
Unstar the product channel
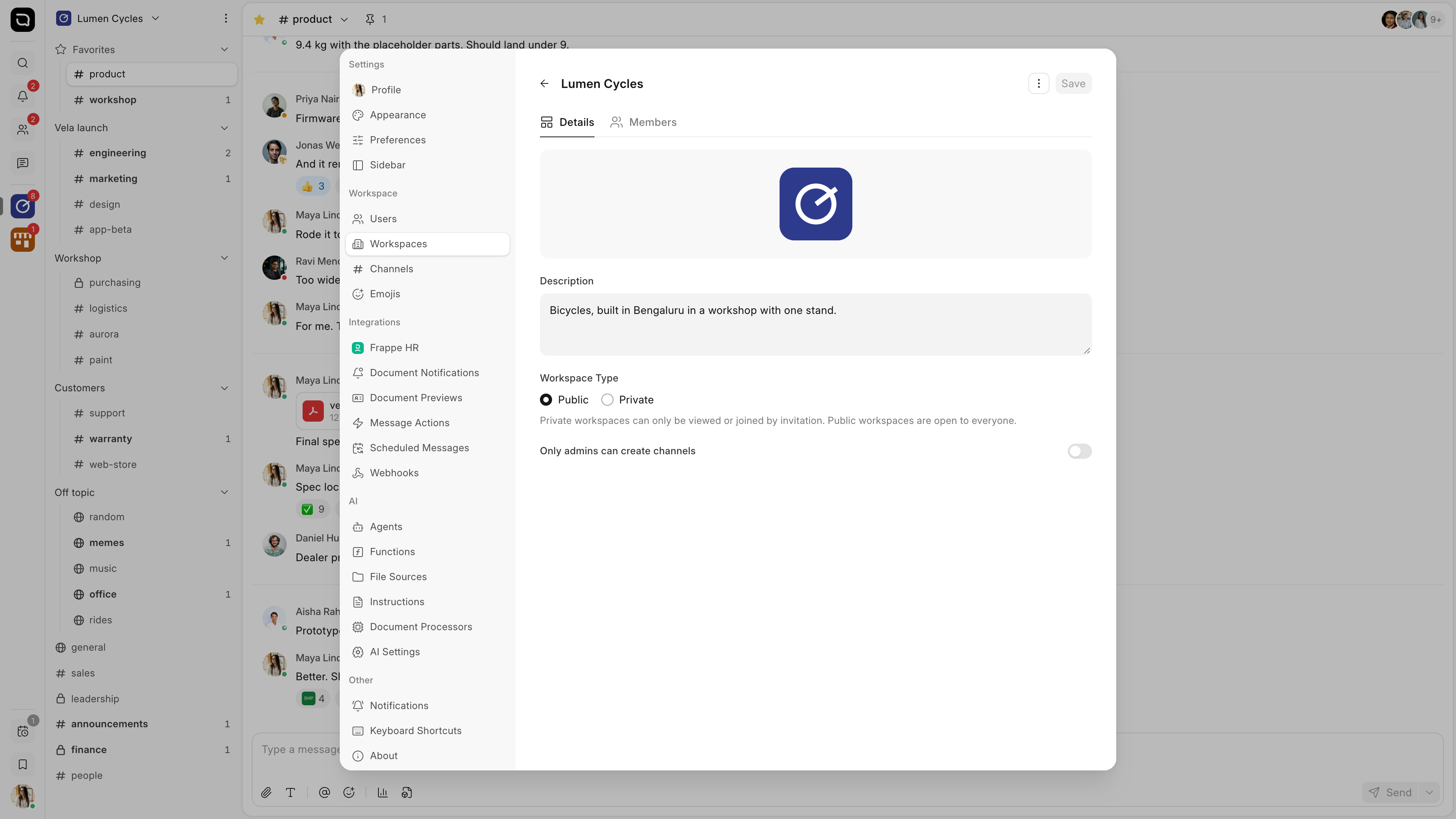[x=259, y=19]
